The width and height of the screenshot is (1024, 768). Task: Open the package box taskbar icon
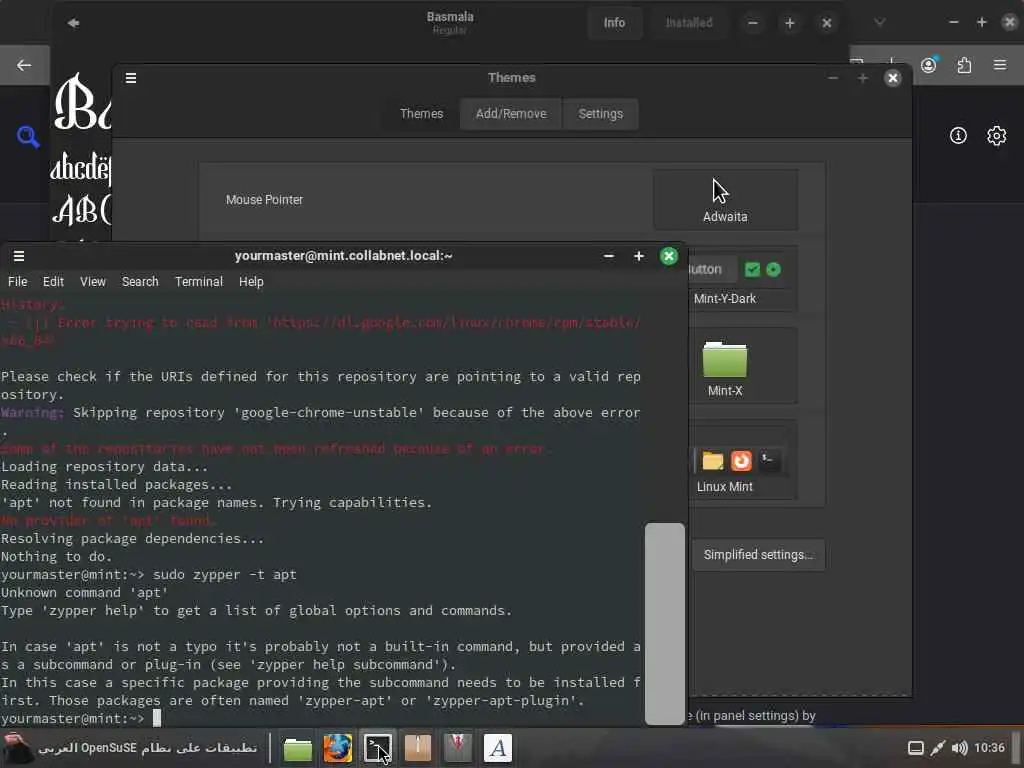418,748
